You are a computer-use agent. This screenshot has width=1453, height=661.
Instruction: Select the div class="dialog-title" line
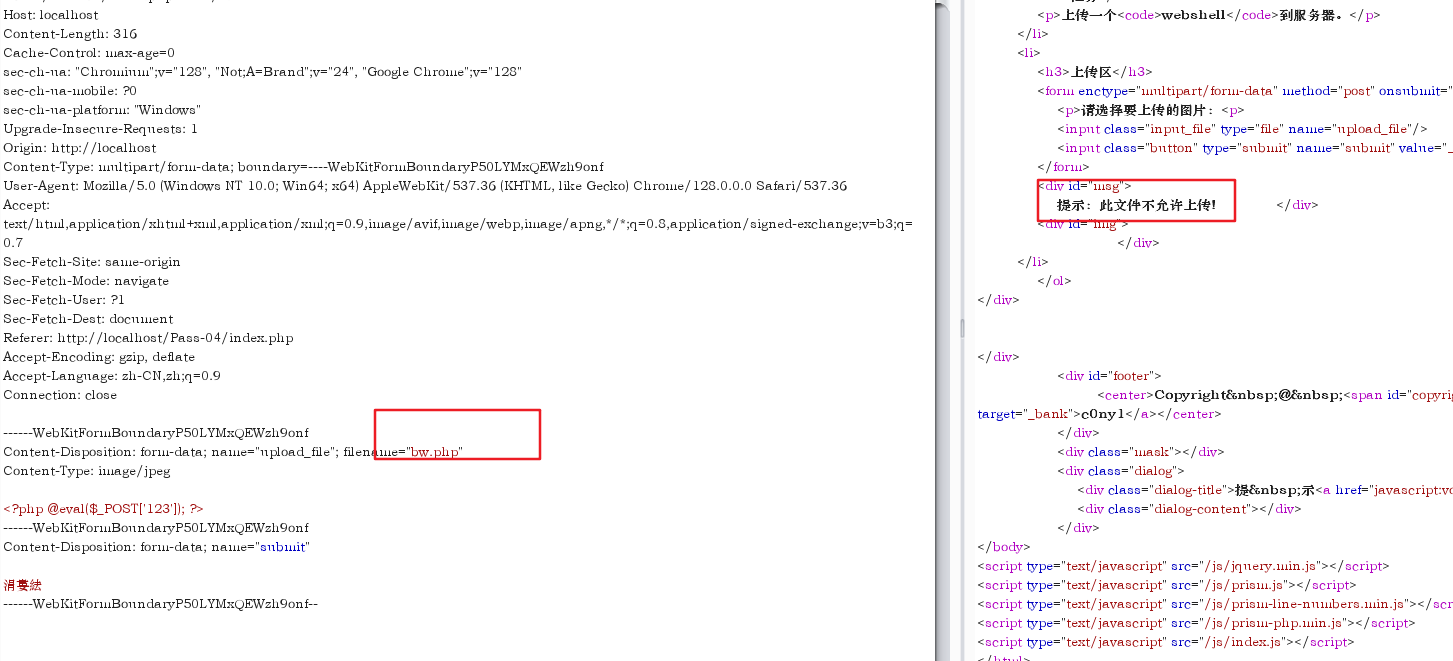pyautogui.click(x=1265, y=490)
